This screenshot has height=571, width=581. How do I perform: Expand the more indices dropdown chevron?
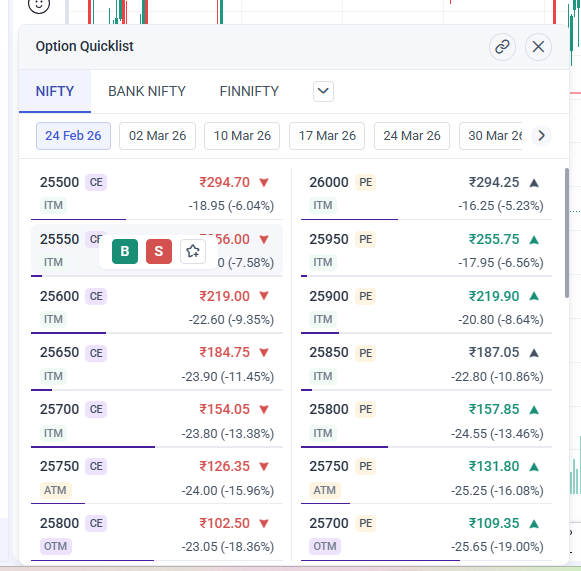pos(323,91)
